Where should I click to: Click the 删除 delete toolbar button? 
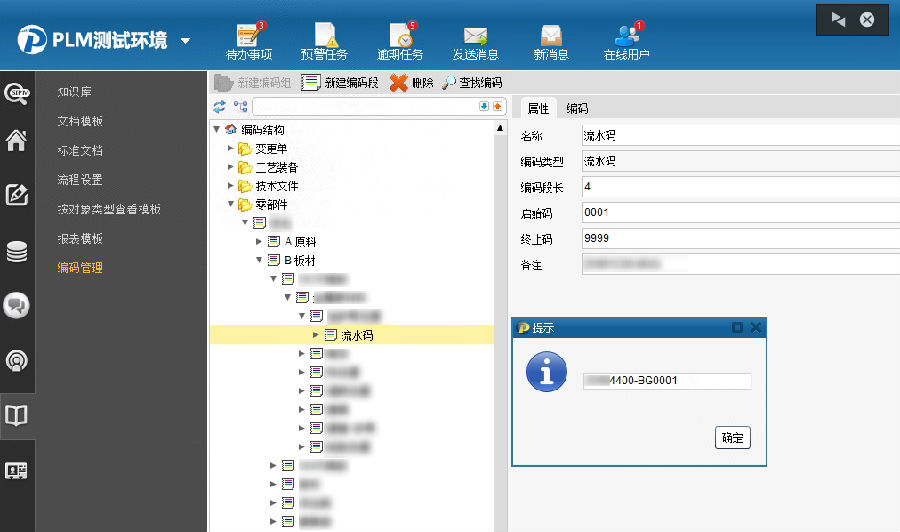(411, 83)
